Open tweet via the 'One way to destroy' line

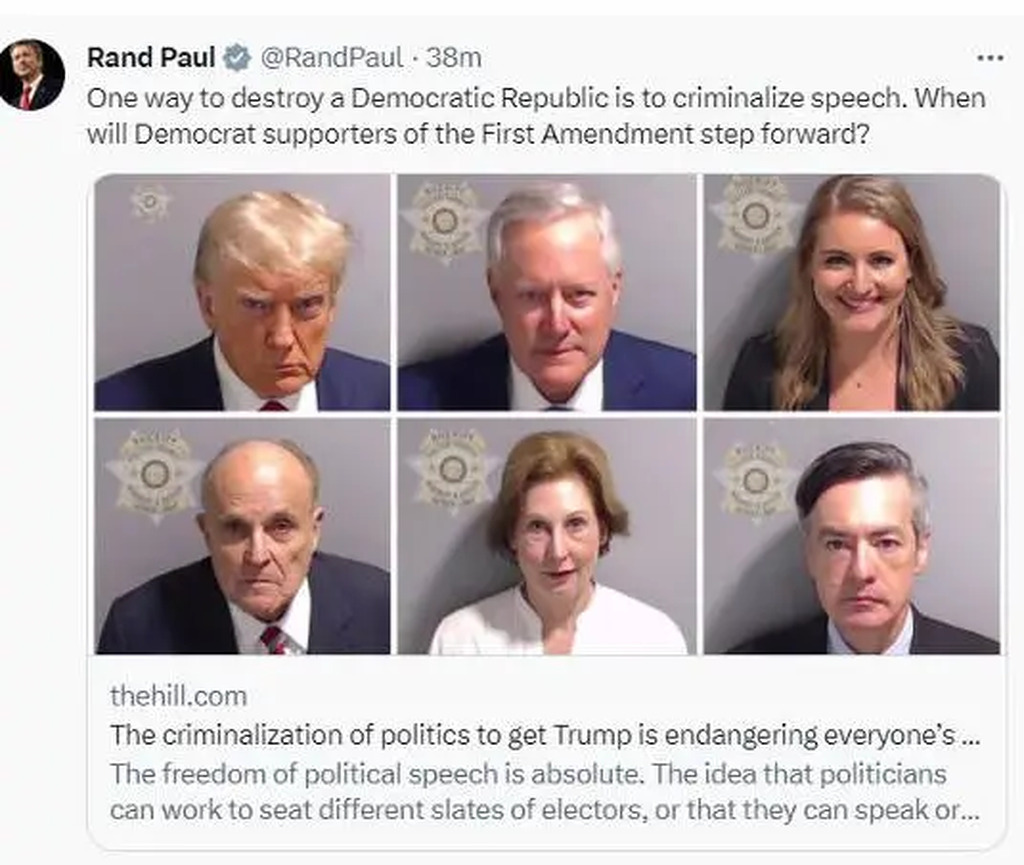pos(536,98)
